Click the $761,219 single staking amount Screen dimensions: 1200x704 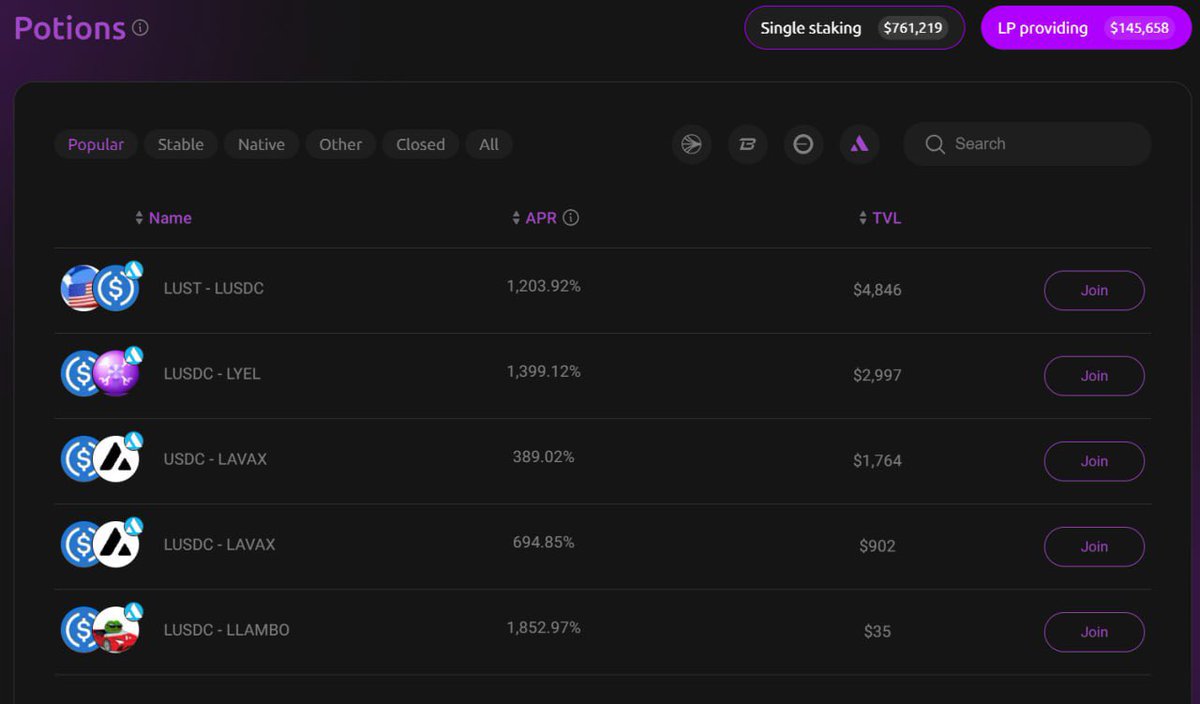[913, 28]
